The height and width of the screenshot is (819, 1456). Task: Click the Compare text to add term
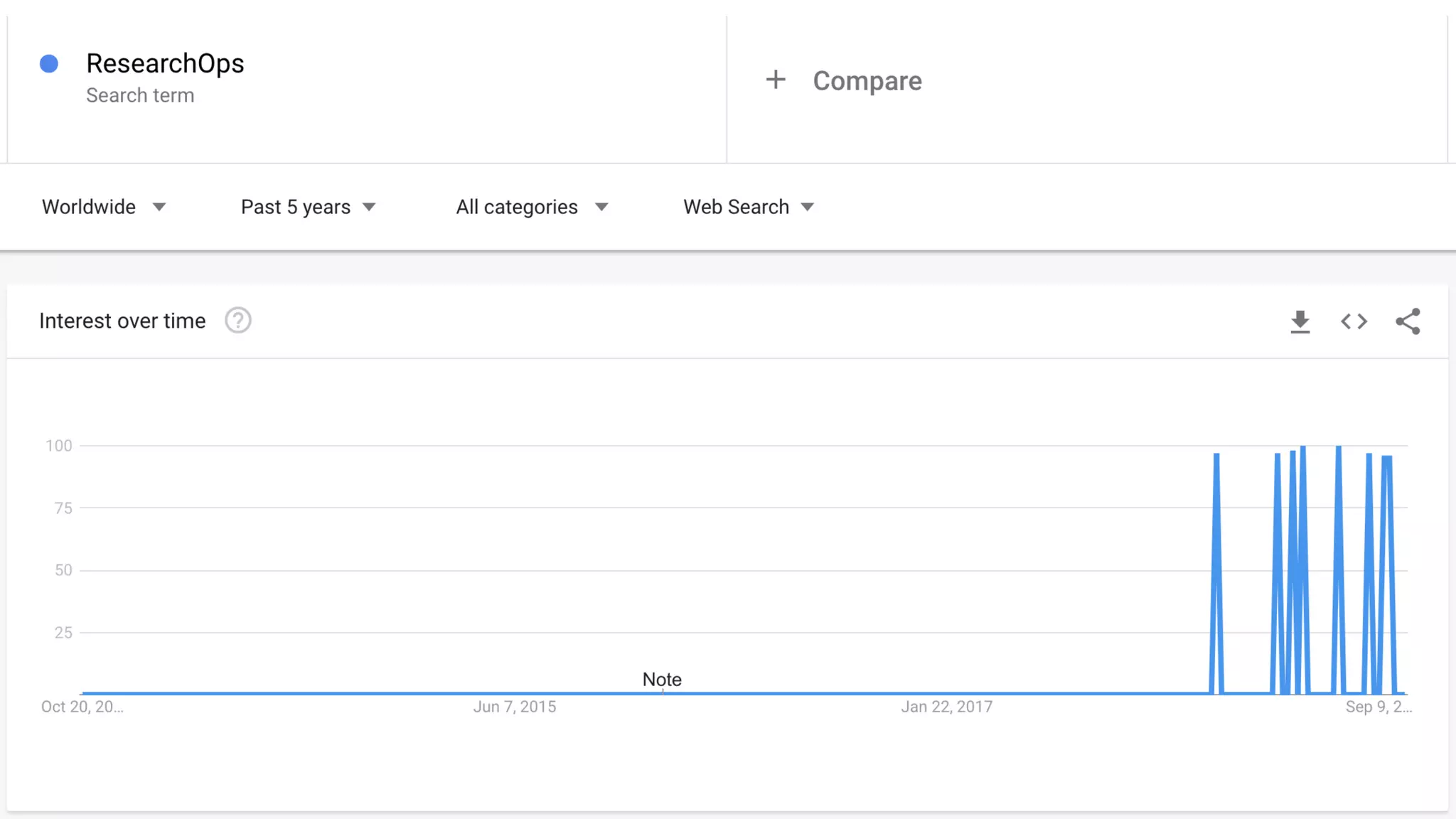[x=867, y=81]
